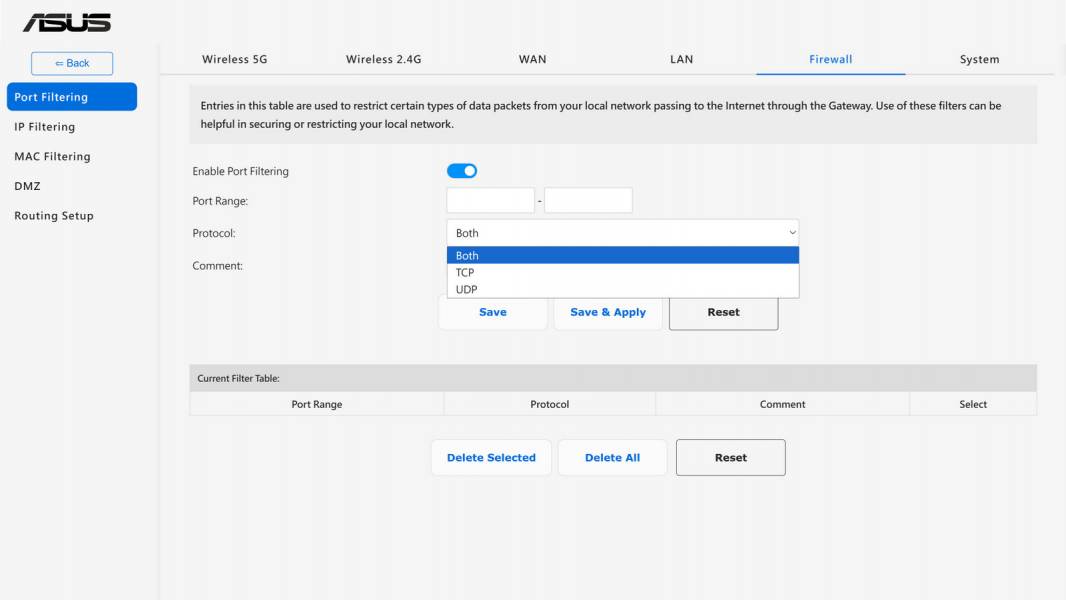Choose TCP in Protocol list
1066x600 pixels.
[x=623, y=272]
